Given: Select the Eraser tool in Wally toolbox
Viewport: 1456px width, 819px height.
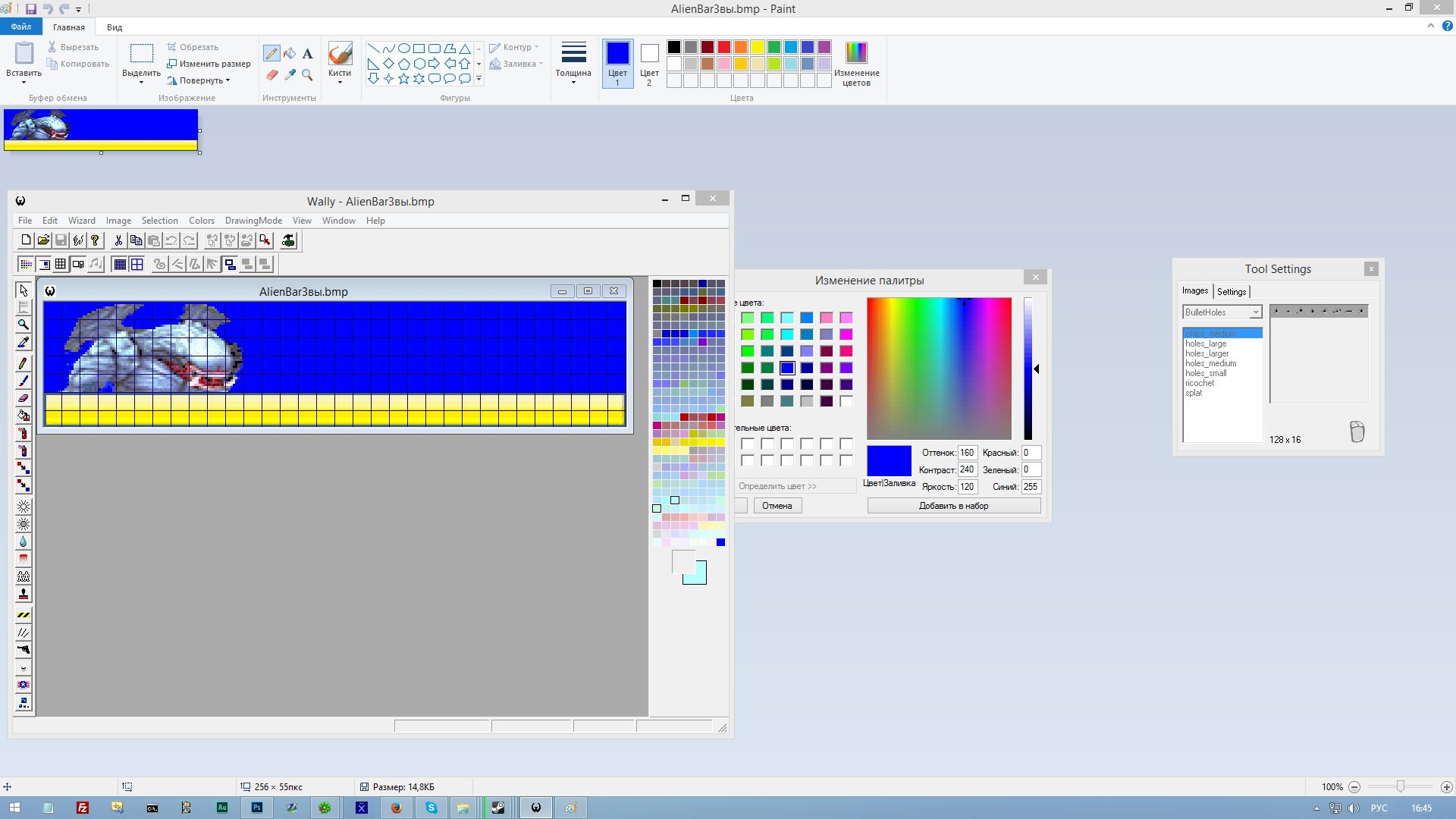Looking at the screenshot, I should (24, 398).
